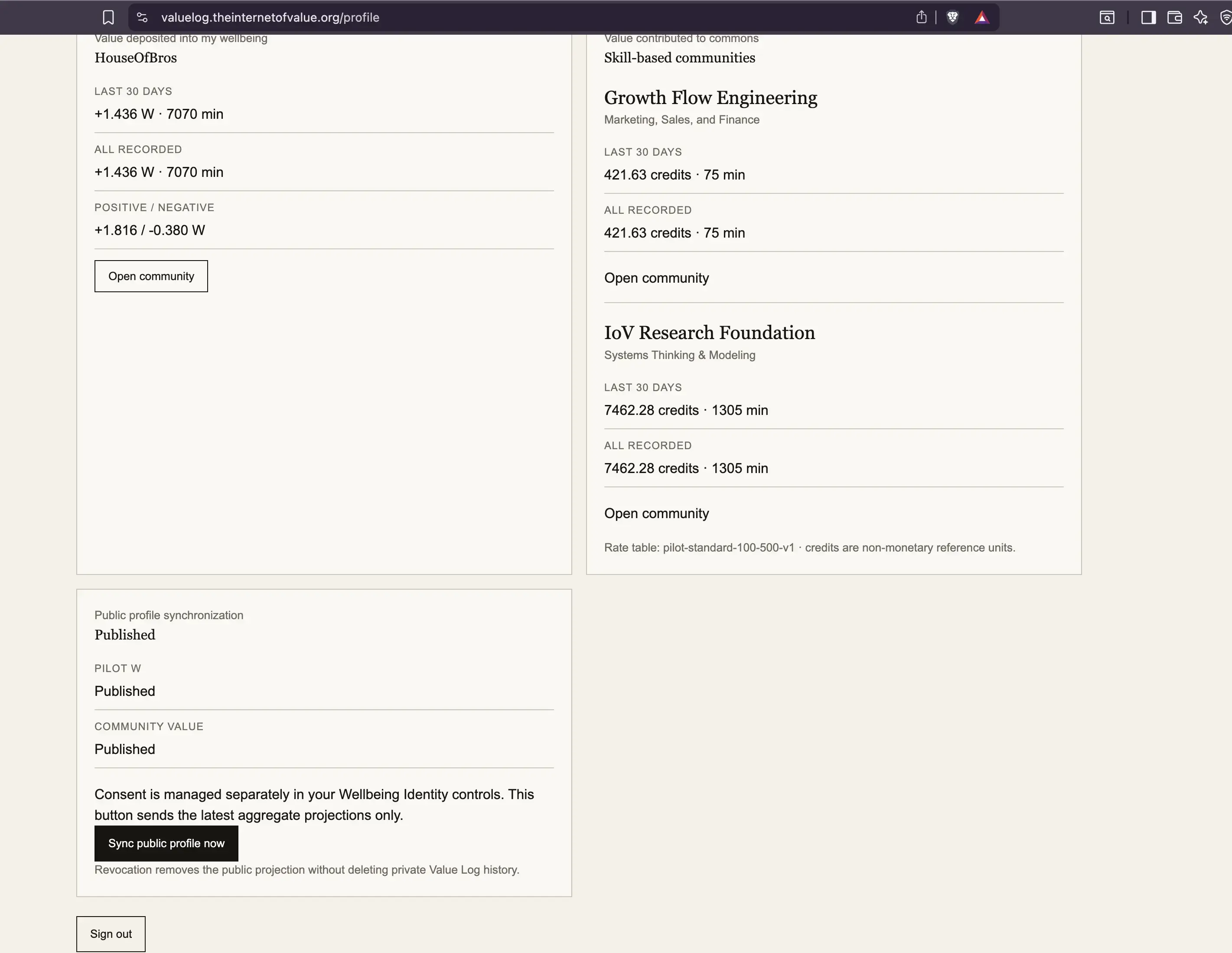Click the share icon in the address bar
This screenshot has height=953, width=1232.
[x=921, y=17]
